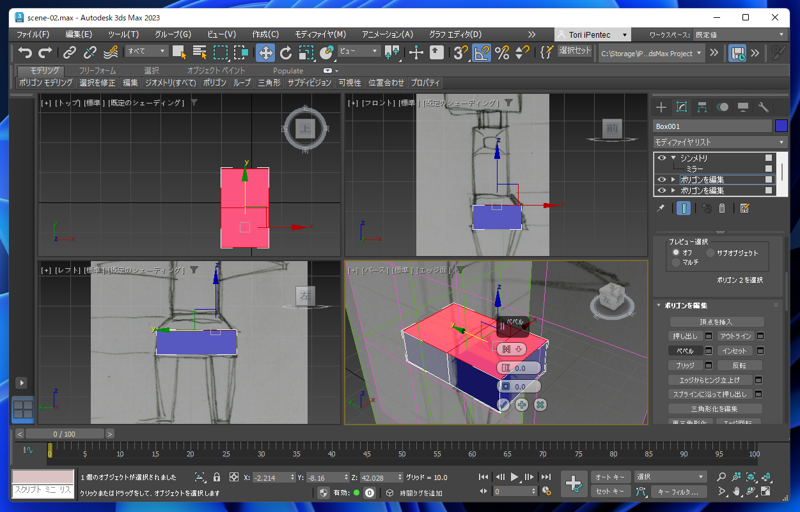Image resolution: width=800 pixels, height=512 pixels.
Task: Click the time slider 0 / 100
Action: pyautogui.click(x=64, y=434)
